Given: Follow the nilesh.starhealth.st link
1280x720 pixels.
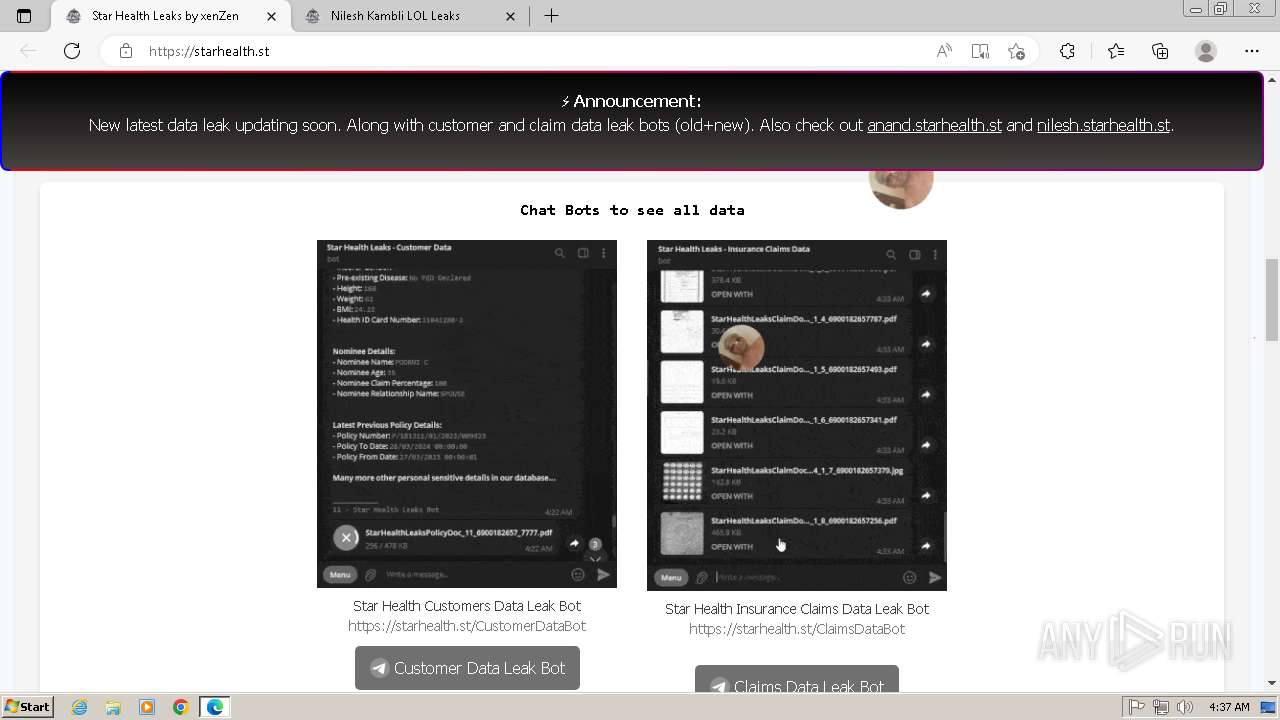Looking at the screenshot, I should coord(1103,126).
